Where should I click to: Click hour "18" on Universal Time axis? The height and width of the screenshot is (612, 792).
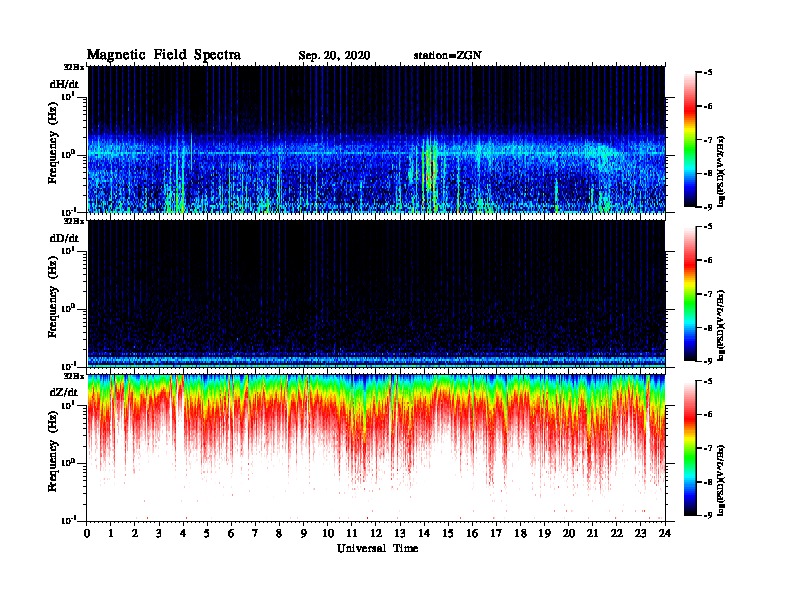[x=521, y=533]
